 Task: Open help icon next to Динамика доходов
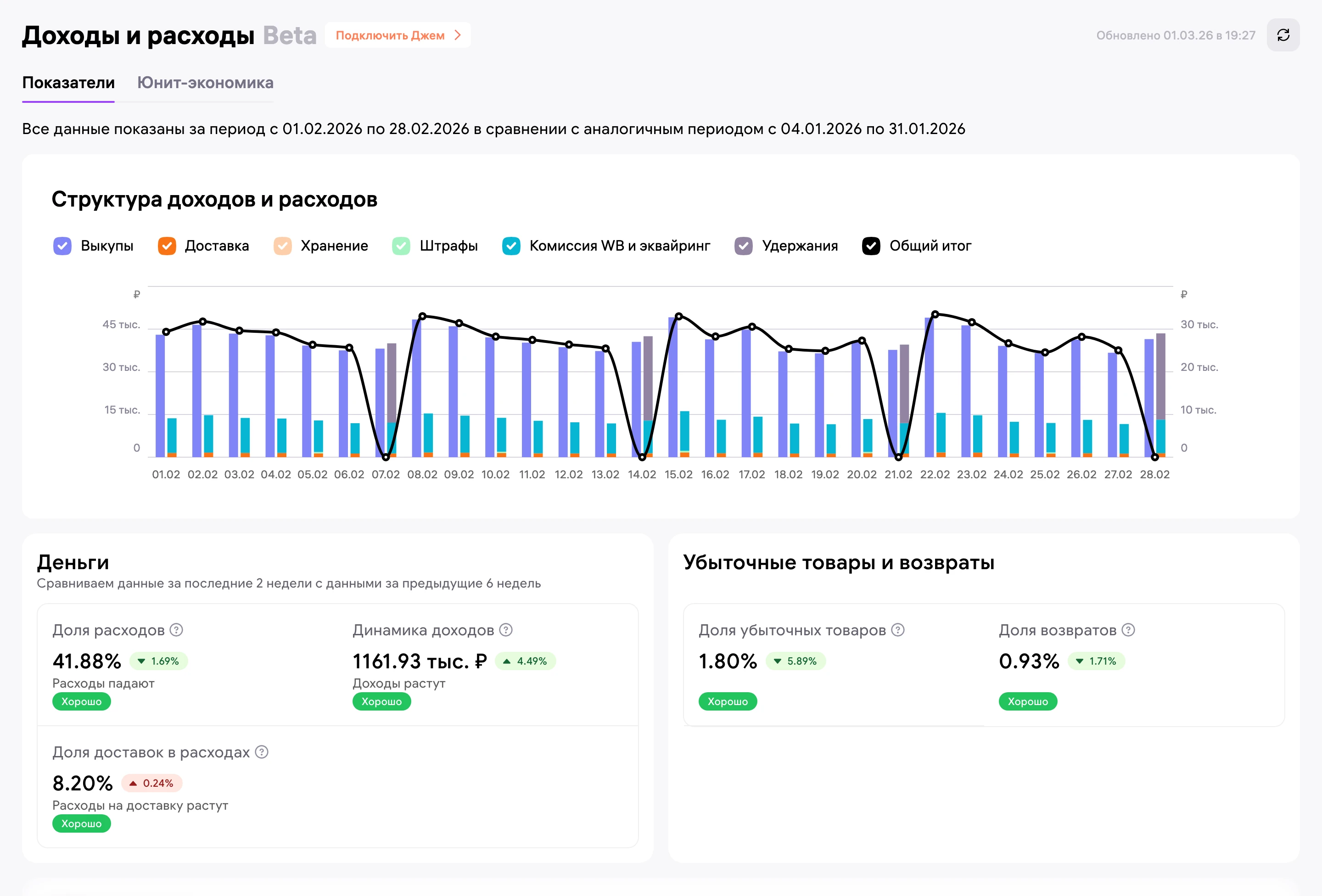click(506, 630)
